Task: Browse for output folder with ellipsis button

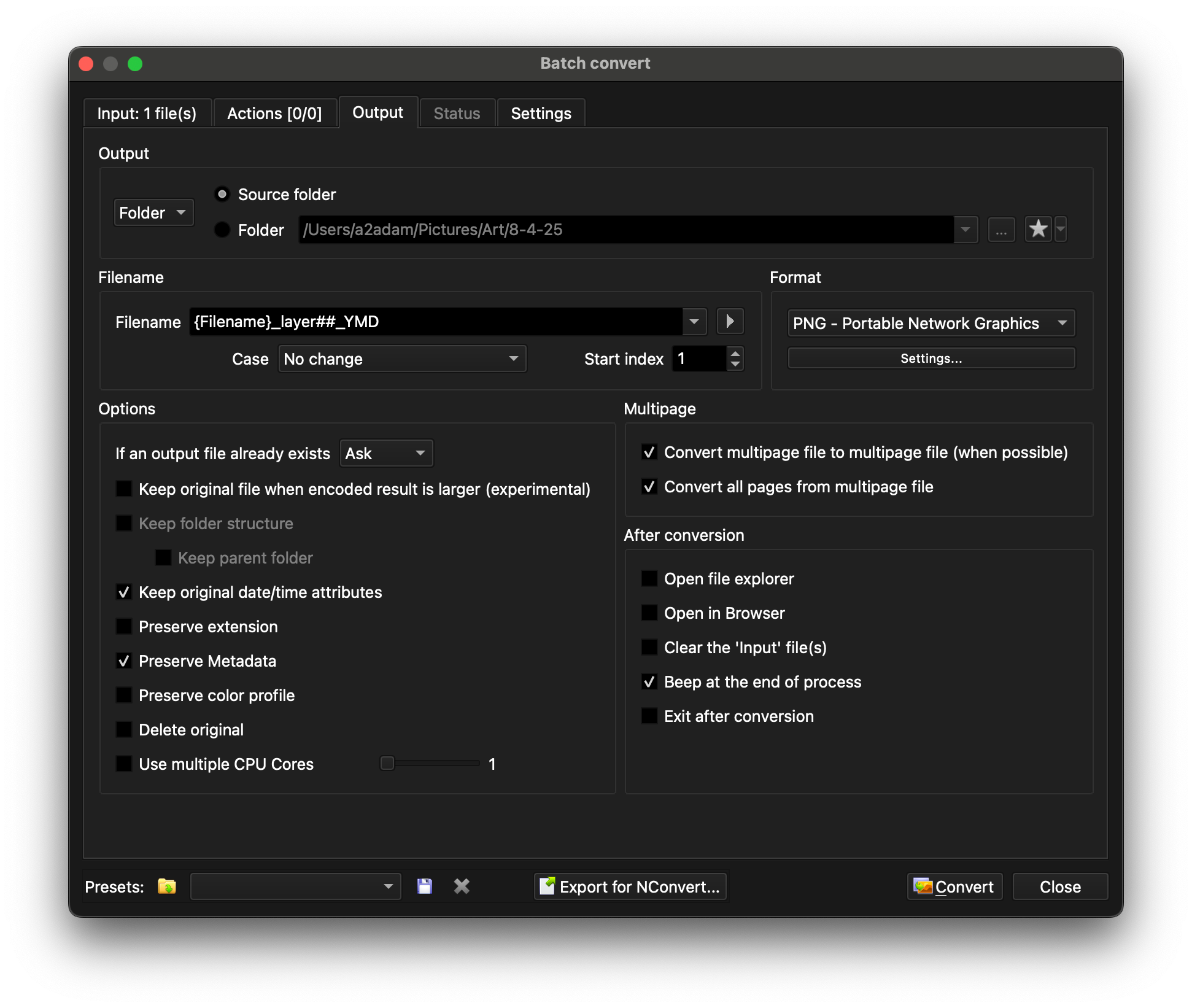Action: 1001,230
